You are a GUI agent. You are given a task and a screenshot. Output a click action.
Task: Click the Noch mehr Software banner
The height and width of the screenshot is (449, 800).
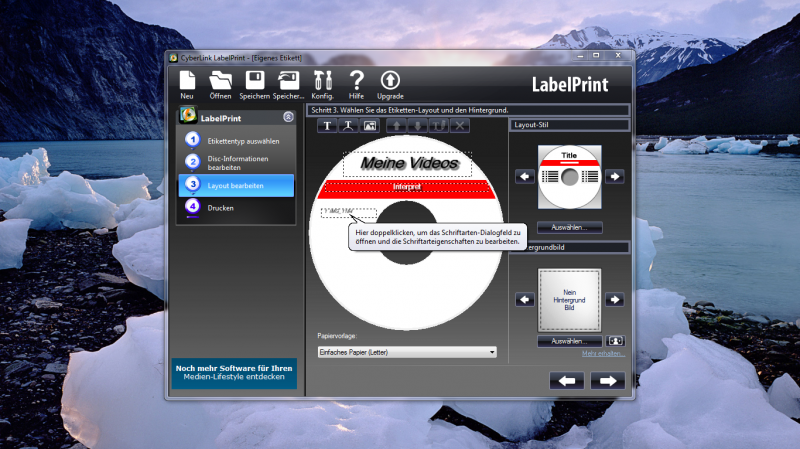(234, 372)
